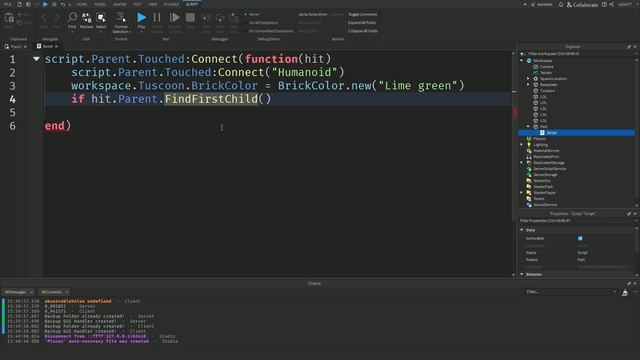Viewport: 640px width, 360px height.
Task: Close the Script editor tab
Action: 56,47
